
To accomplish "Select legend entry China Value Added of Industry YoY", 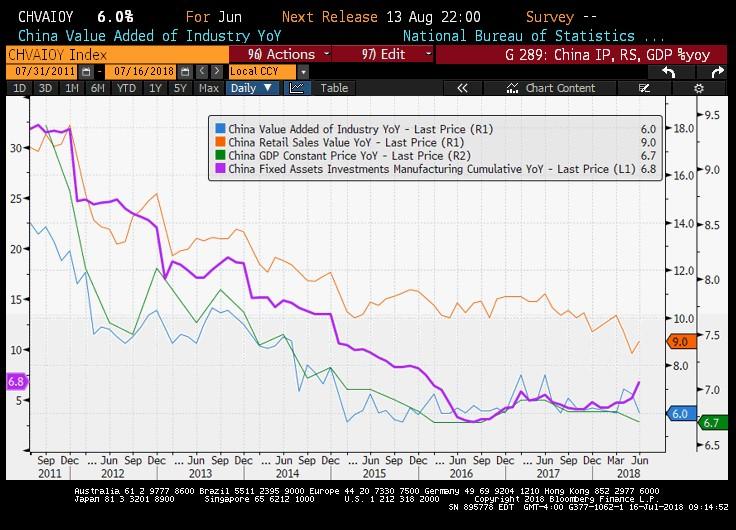I will 360,129.
